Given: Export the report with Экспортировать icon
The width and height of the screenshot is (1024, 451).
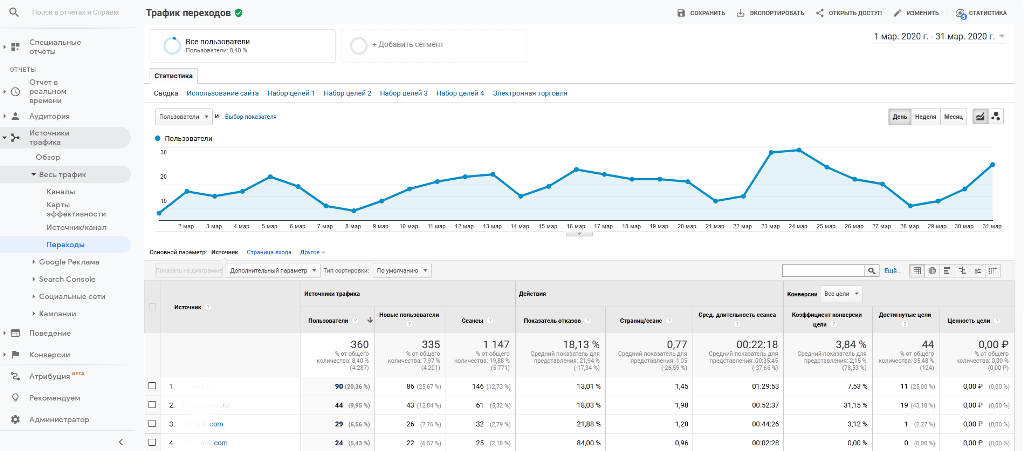Looking at the screenshot, I should pos(741,14).
